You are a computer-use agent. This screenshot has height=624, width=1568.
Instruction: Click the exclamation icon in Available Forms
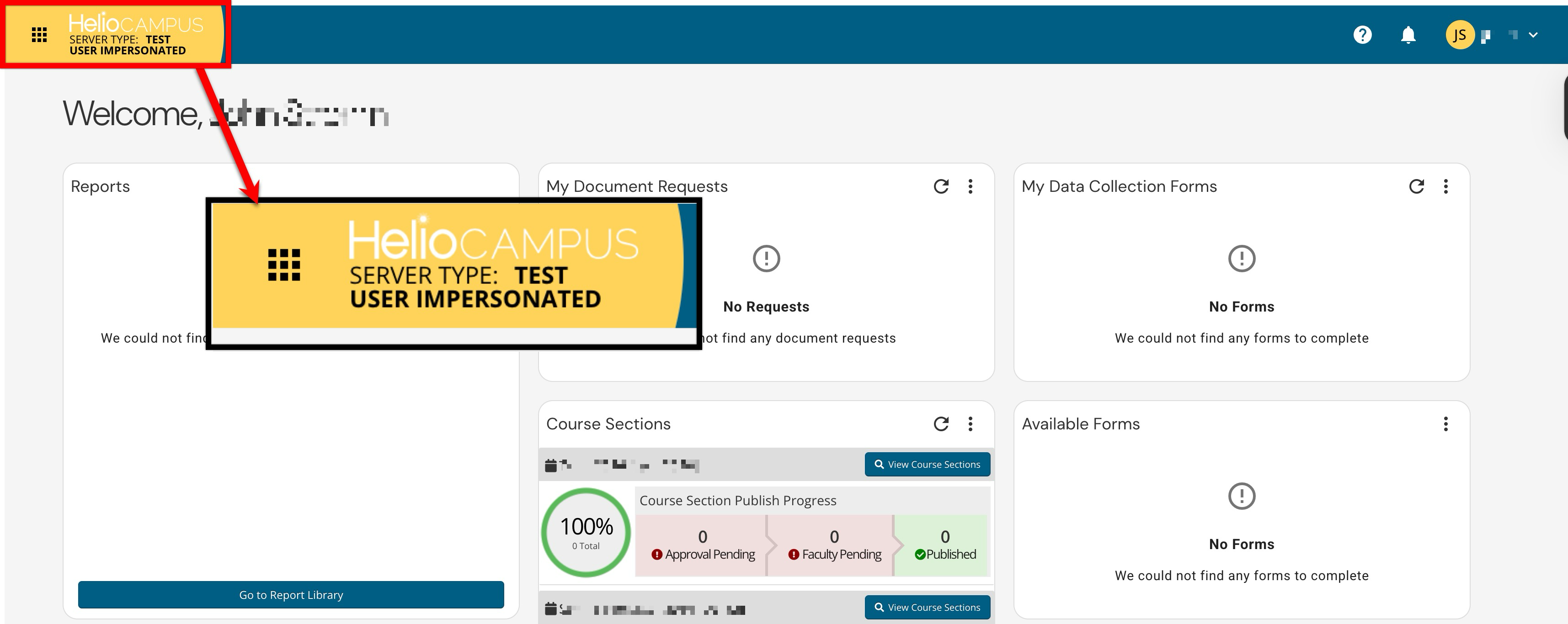pos(1242,496)
